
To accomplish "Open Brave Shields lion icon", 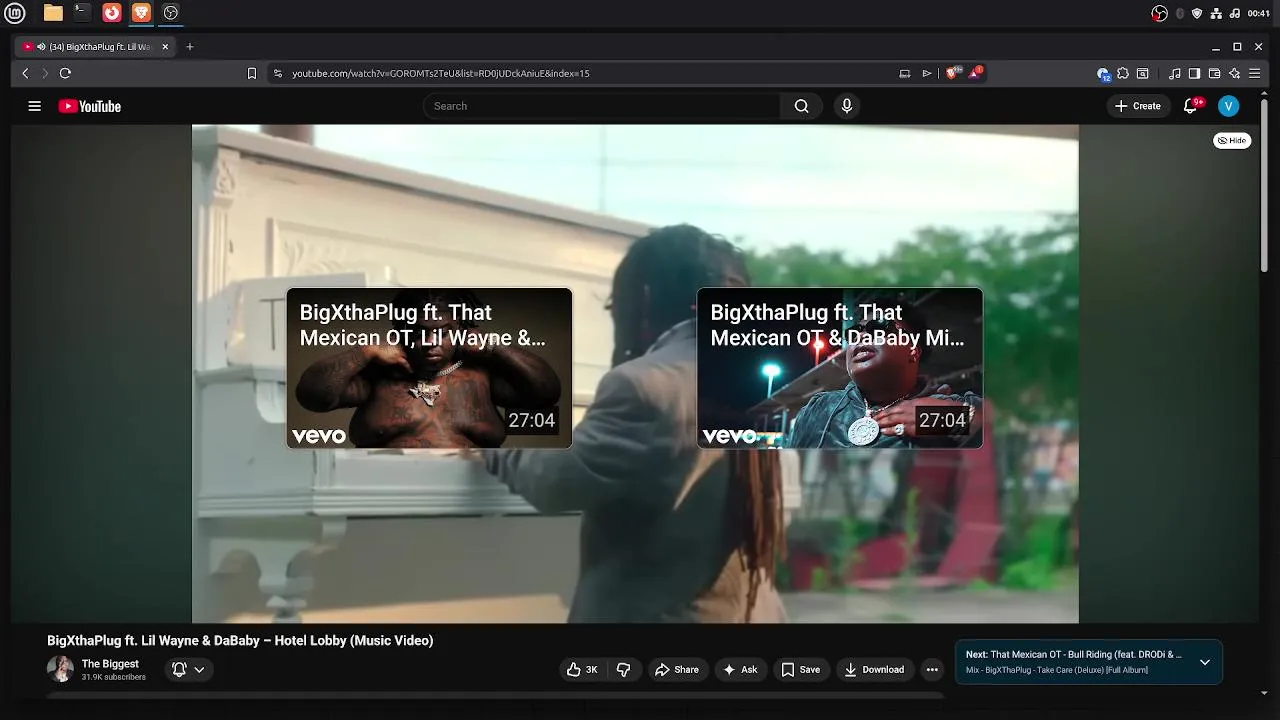I will (x=953, y=73).
